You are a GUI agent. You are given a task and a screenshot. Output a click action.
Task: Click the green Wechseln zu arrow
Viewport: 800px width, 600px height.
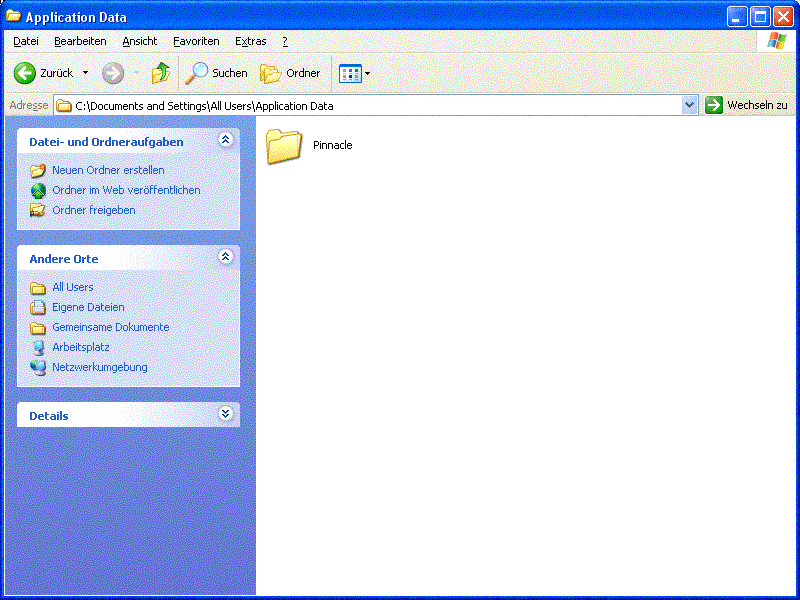(714, 105)
